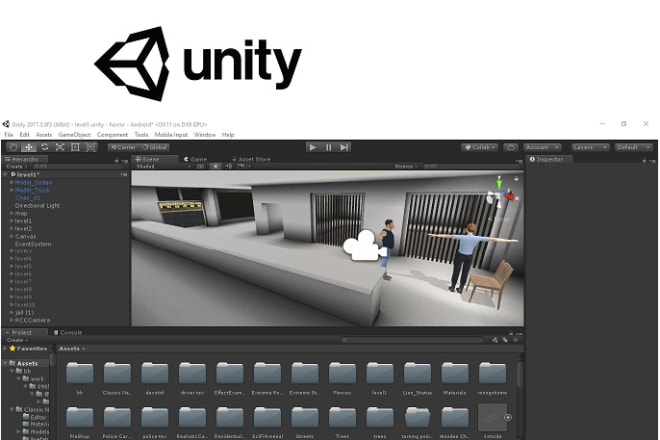The height and width of the screenshot is (440, 660).
Task: Open the File menu
Action: 9,135
